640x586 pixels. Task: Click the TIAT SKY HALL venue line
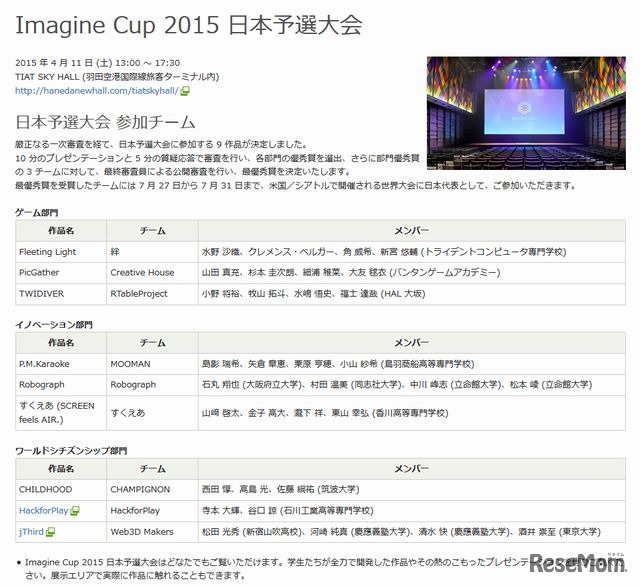117,77
